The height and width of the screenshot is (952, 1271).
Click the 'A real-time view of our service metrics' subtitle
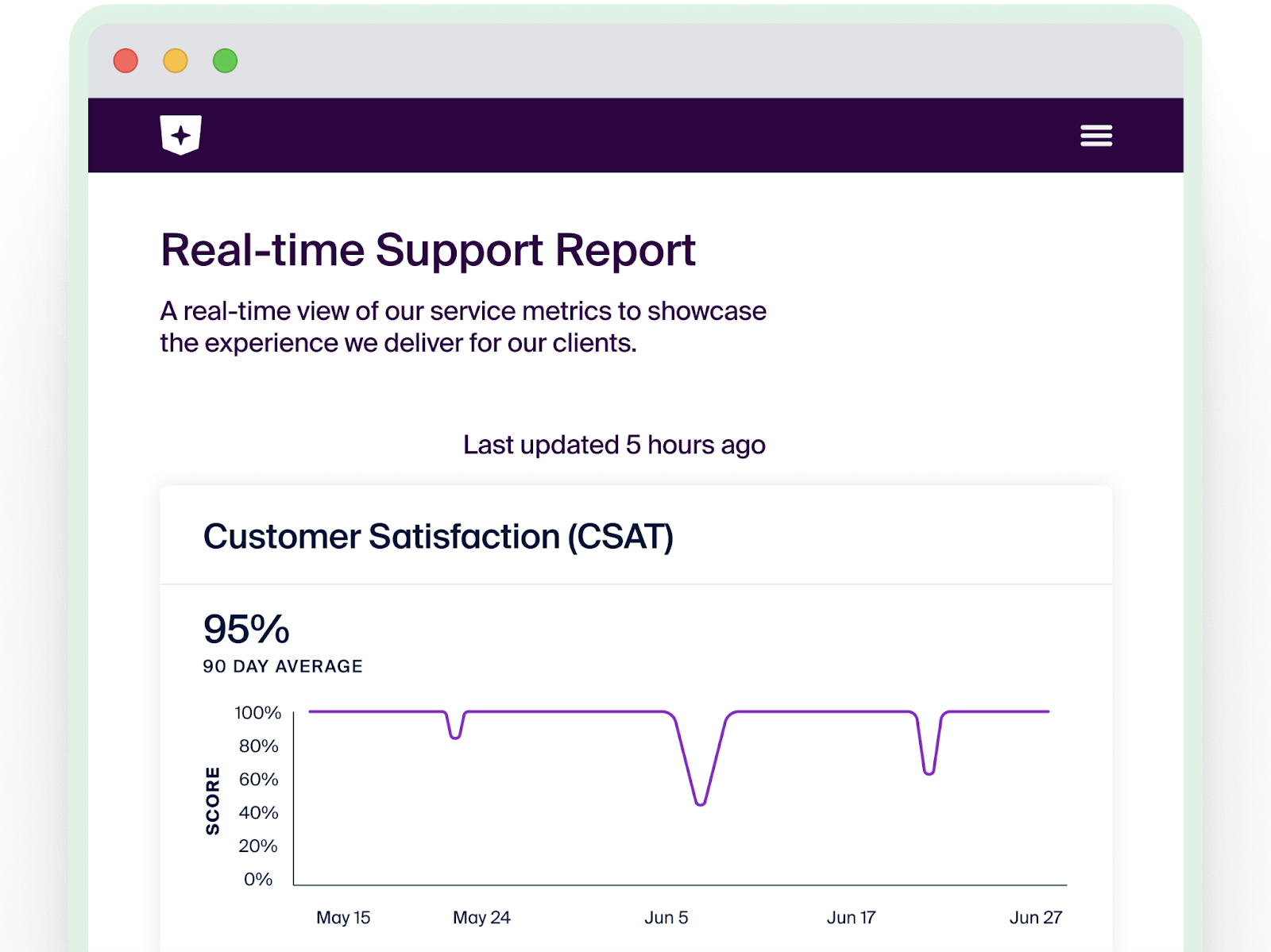click(x=463, y=327)
